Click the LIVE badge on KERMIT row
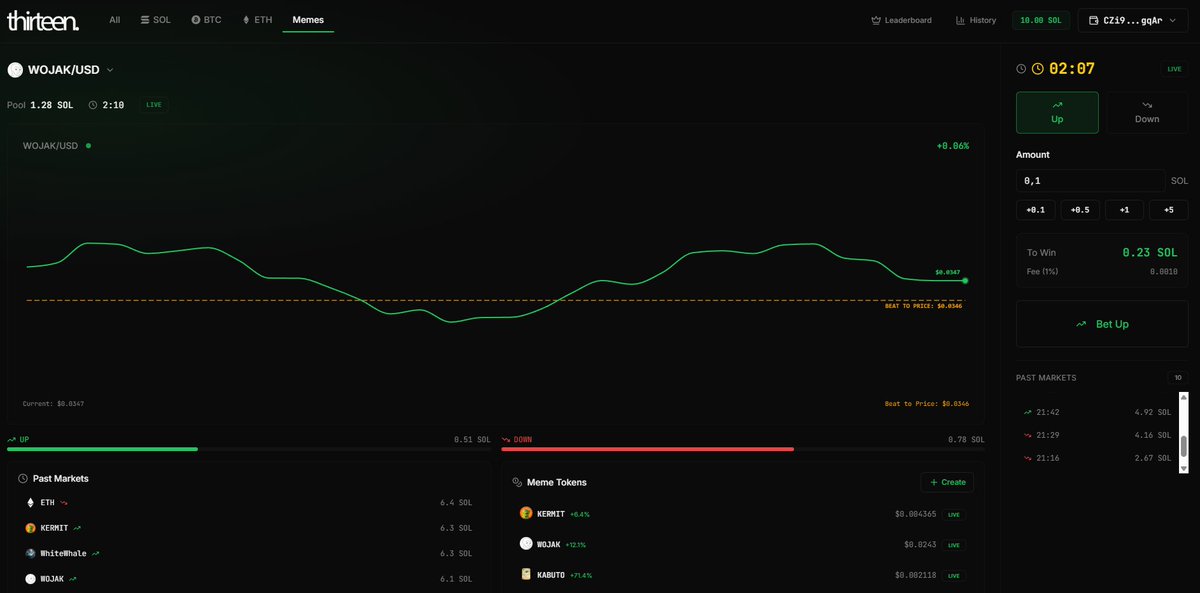This screenshot has width=1200, height=593. 953,514
